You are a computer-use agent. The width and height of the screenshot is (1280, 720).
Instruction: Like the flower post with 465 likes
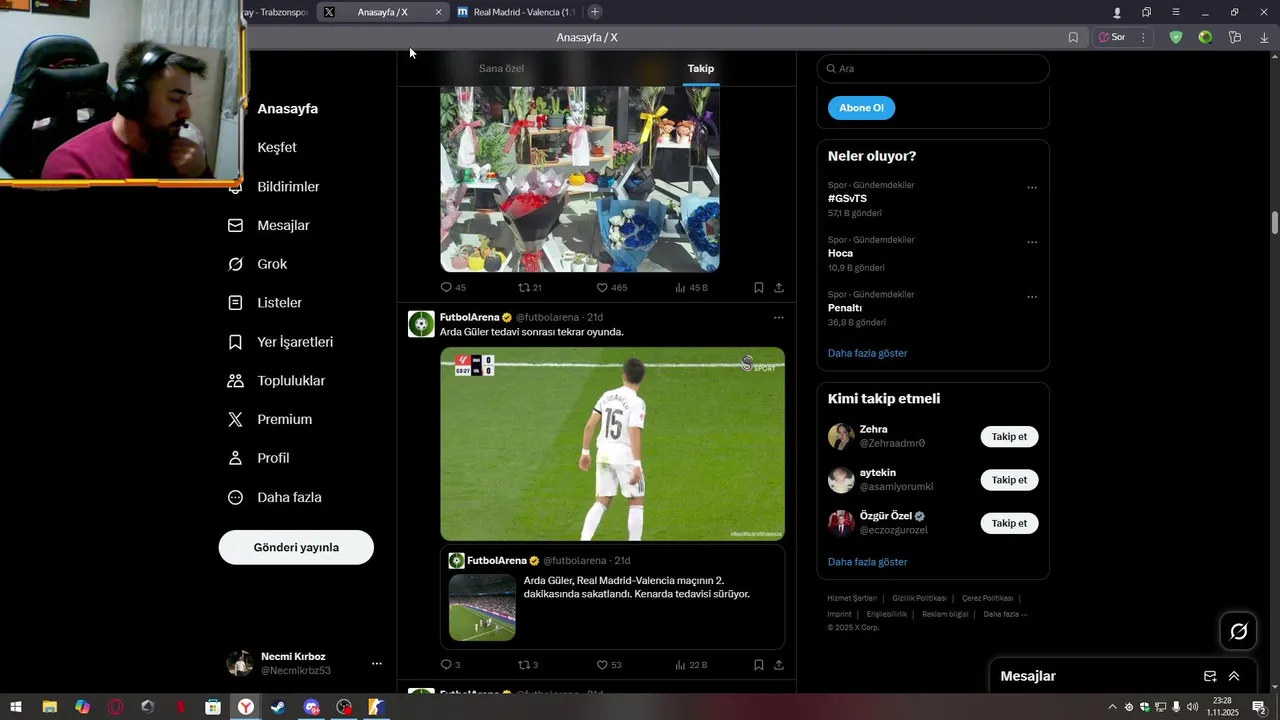coord(612,287)
